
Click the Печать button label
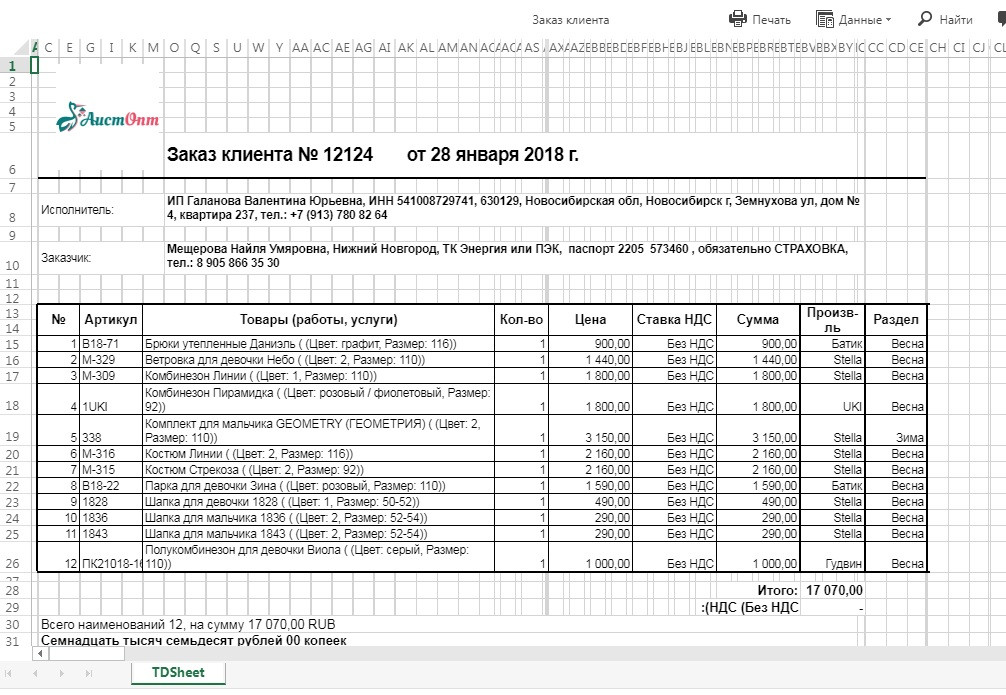click(x=771, y=20)
